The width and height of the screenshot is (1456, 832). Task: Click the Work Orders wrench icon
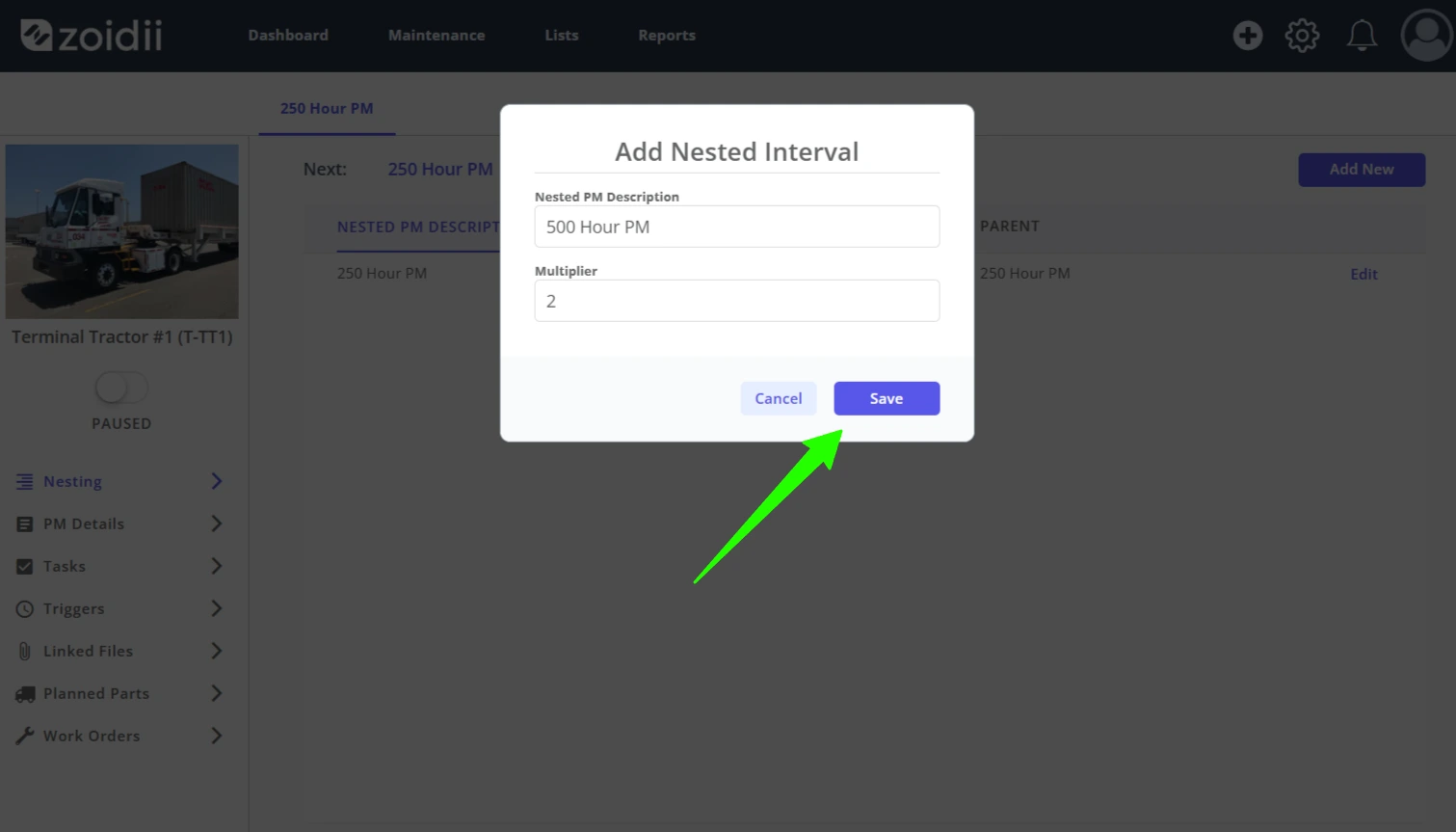(x=24, y=736)
